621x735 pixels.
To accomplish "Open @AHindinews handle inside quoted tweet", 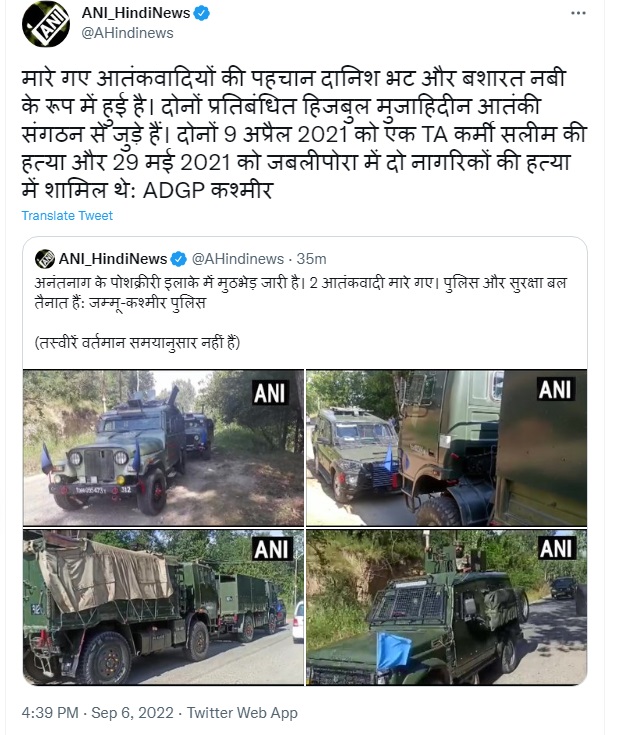I will click(x=238, y=259).
